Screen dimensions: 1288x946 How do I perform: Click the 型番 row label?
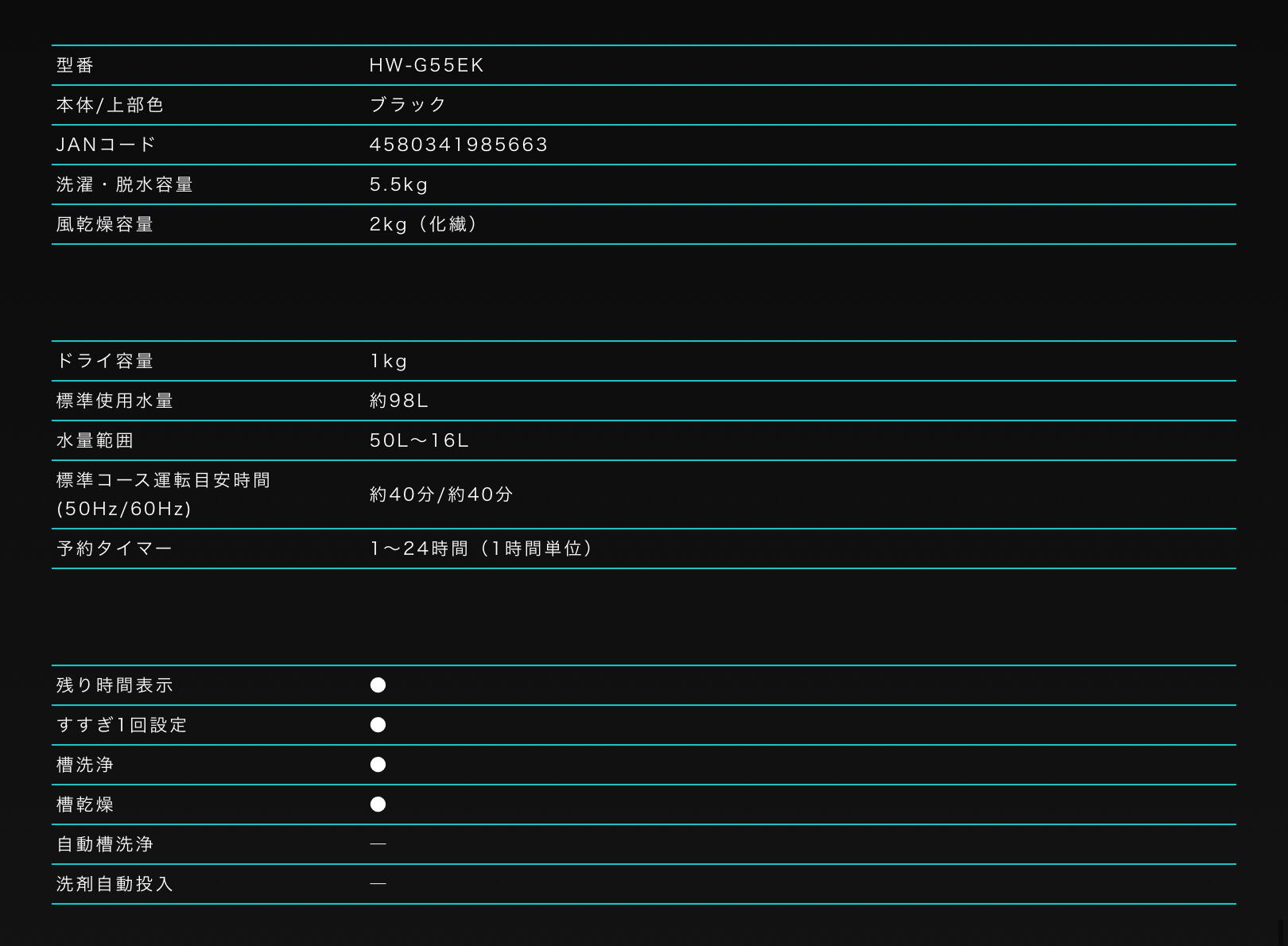[76, 65]
